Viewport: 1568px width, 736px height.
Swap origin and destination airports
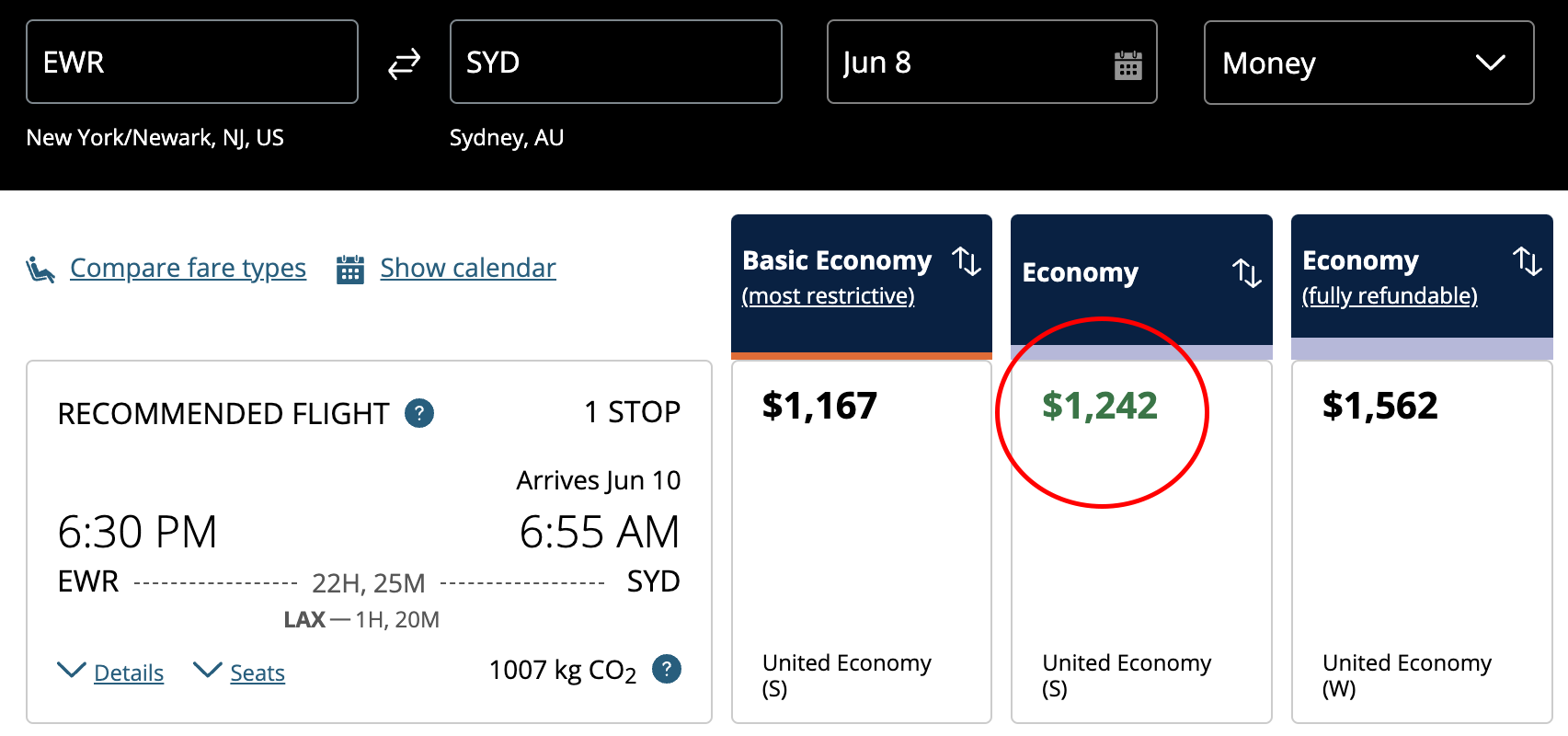pyautogui.click(x=404, y=63)
